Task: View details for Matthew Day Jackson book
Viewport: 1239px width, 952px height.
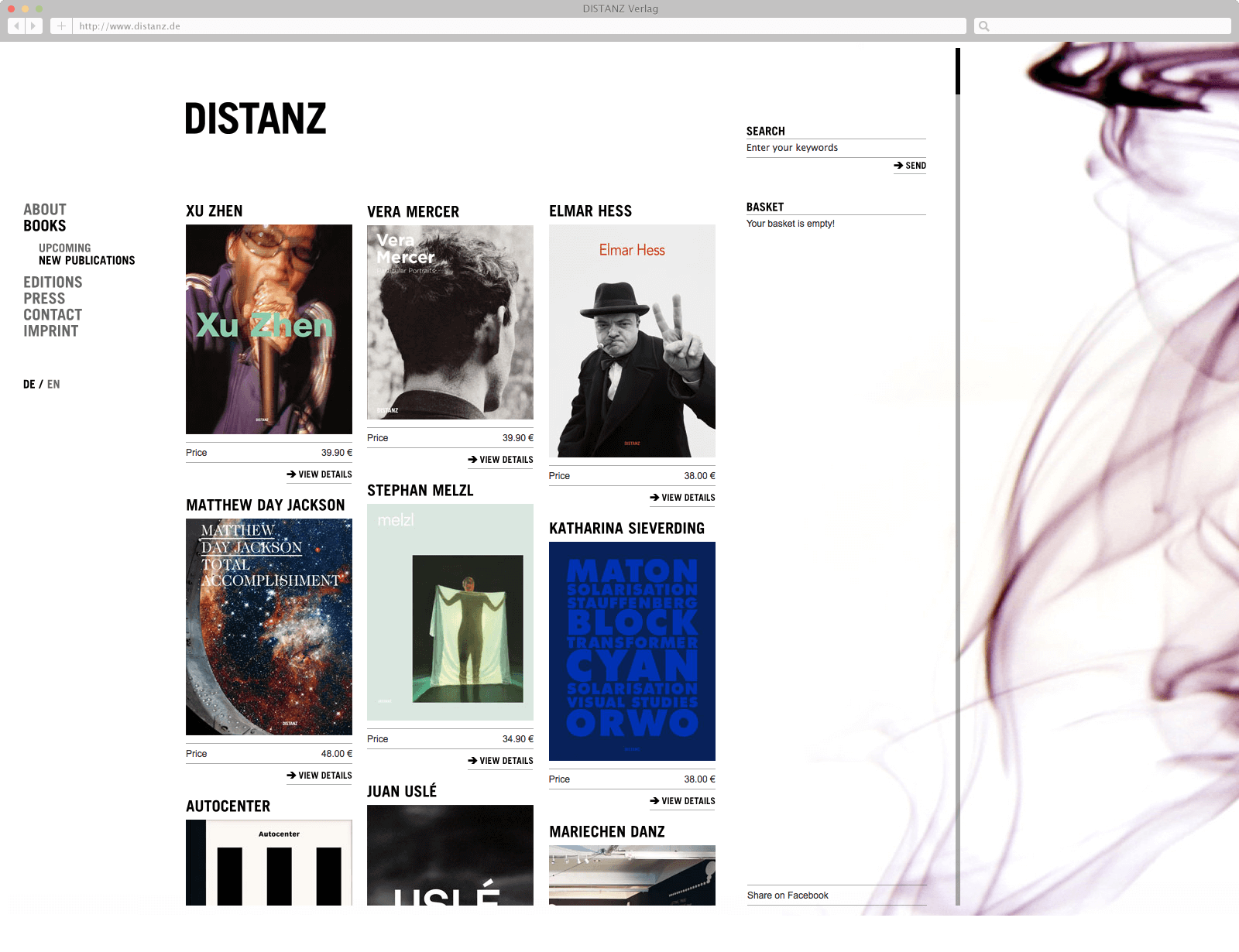Action: pos(319,776)
